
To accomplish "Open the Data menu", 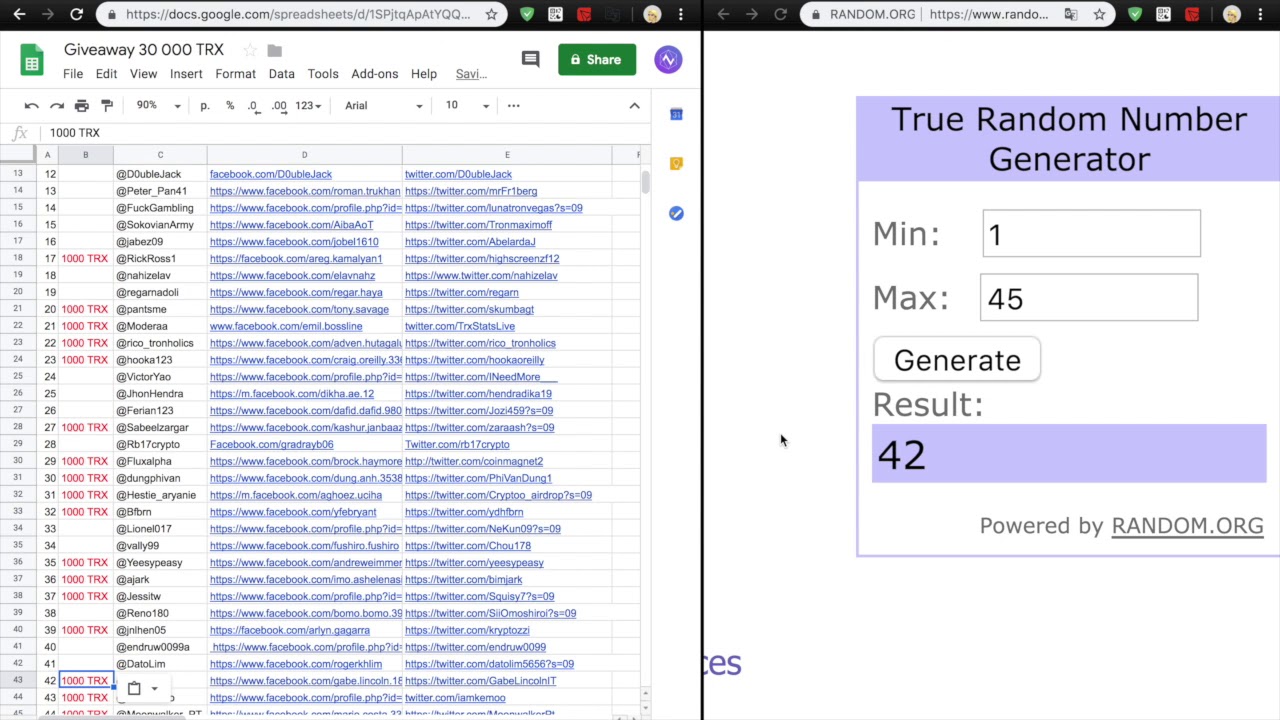I will pyautogui.click(x=282, y=74).
